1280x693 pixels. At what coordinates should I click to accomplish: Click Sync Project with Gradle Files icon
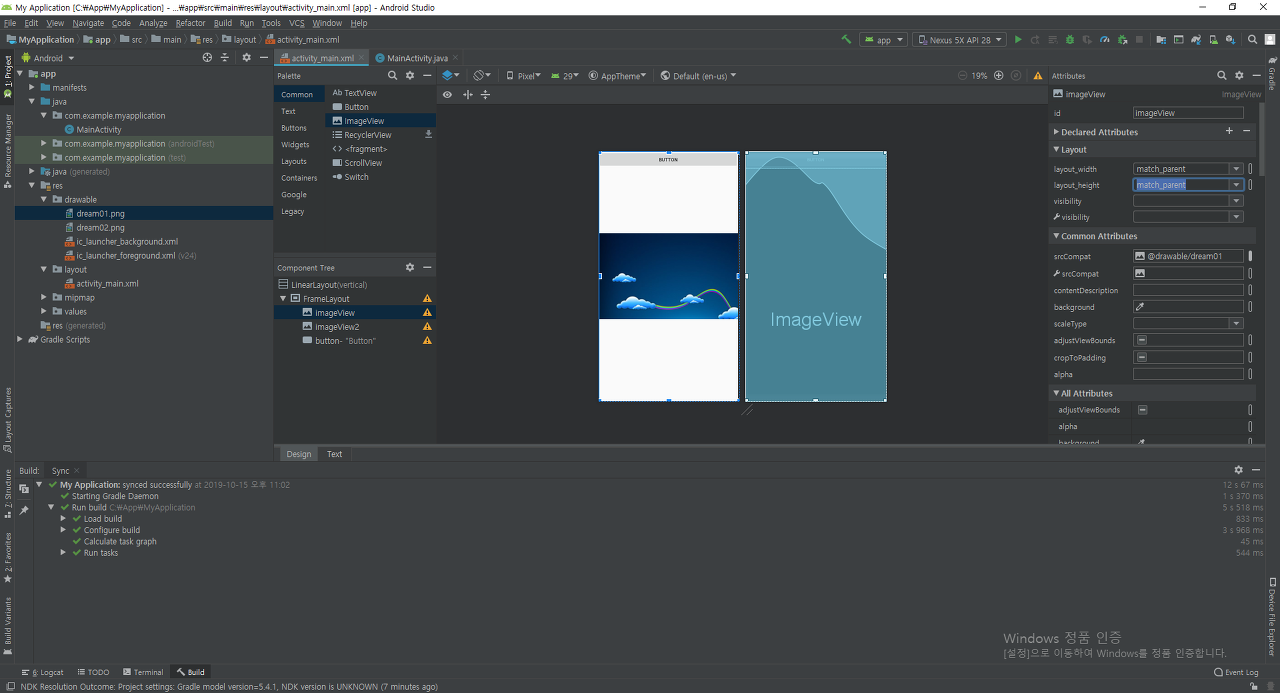coord(1196,40)
